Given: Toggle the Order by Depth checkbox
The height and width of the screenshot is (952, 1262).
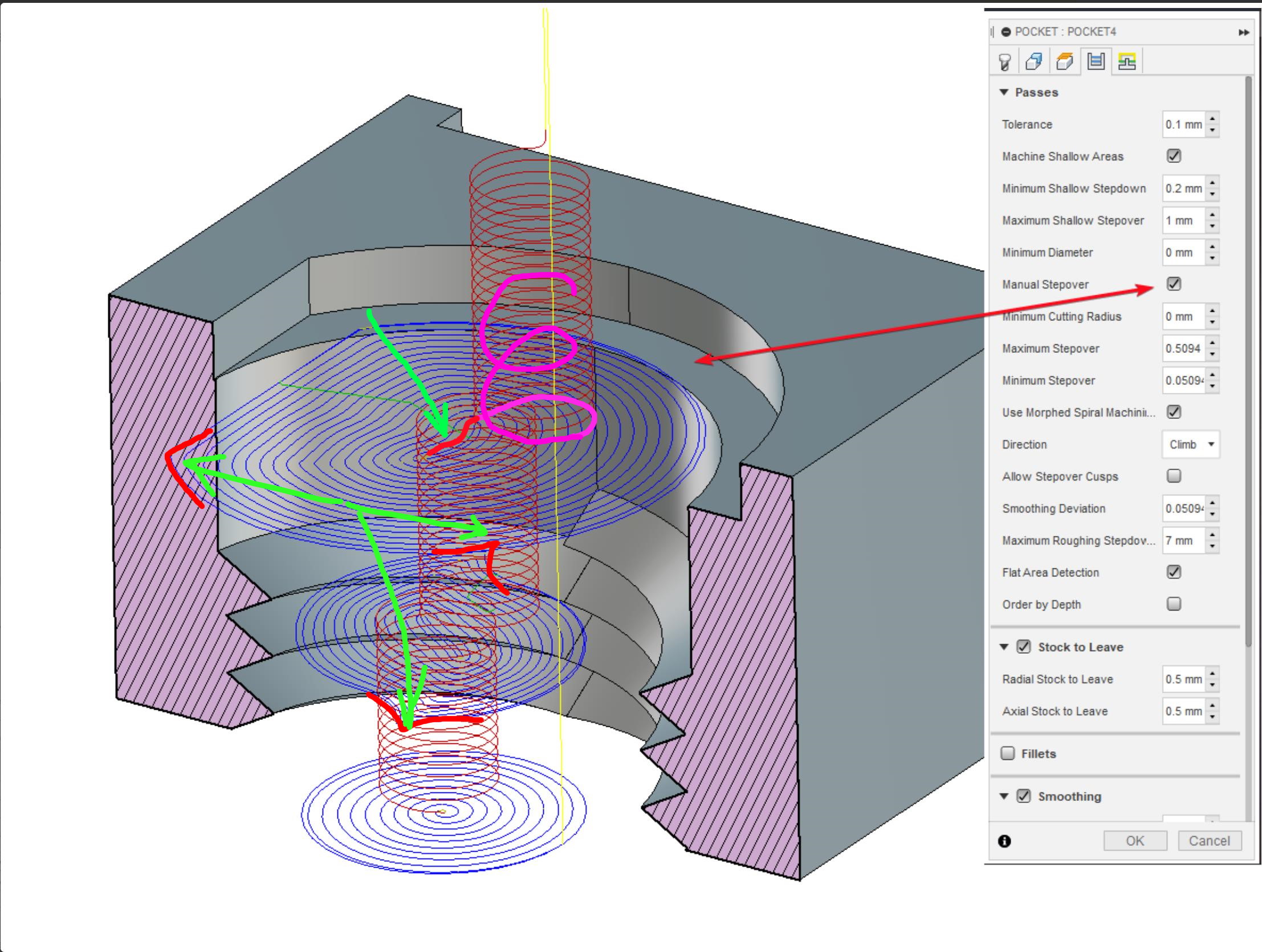Looking at the screenshot, I should click(1174, 604).
